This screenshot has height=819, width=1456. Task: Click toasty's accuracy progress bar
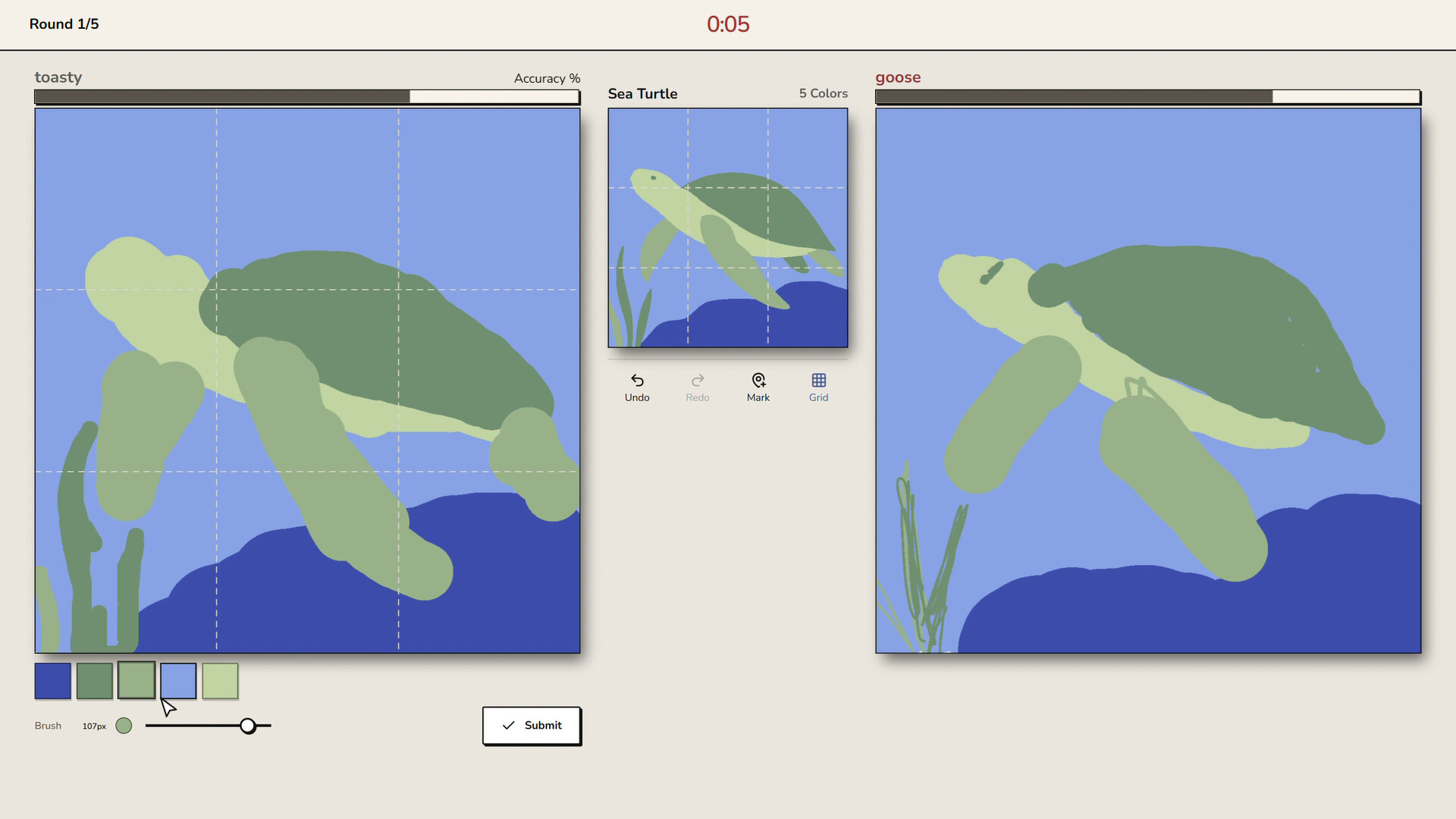[x=307, y=97]
